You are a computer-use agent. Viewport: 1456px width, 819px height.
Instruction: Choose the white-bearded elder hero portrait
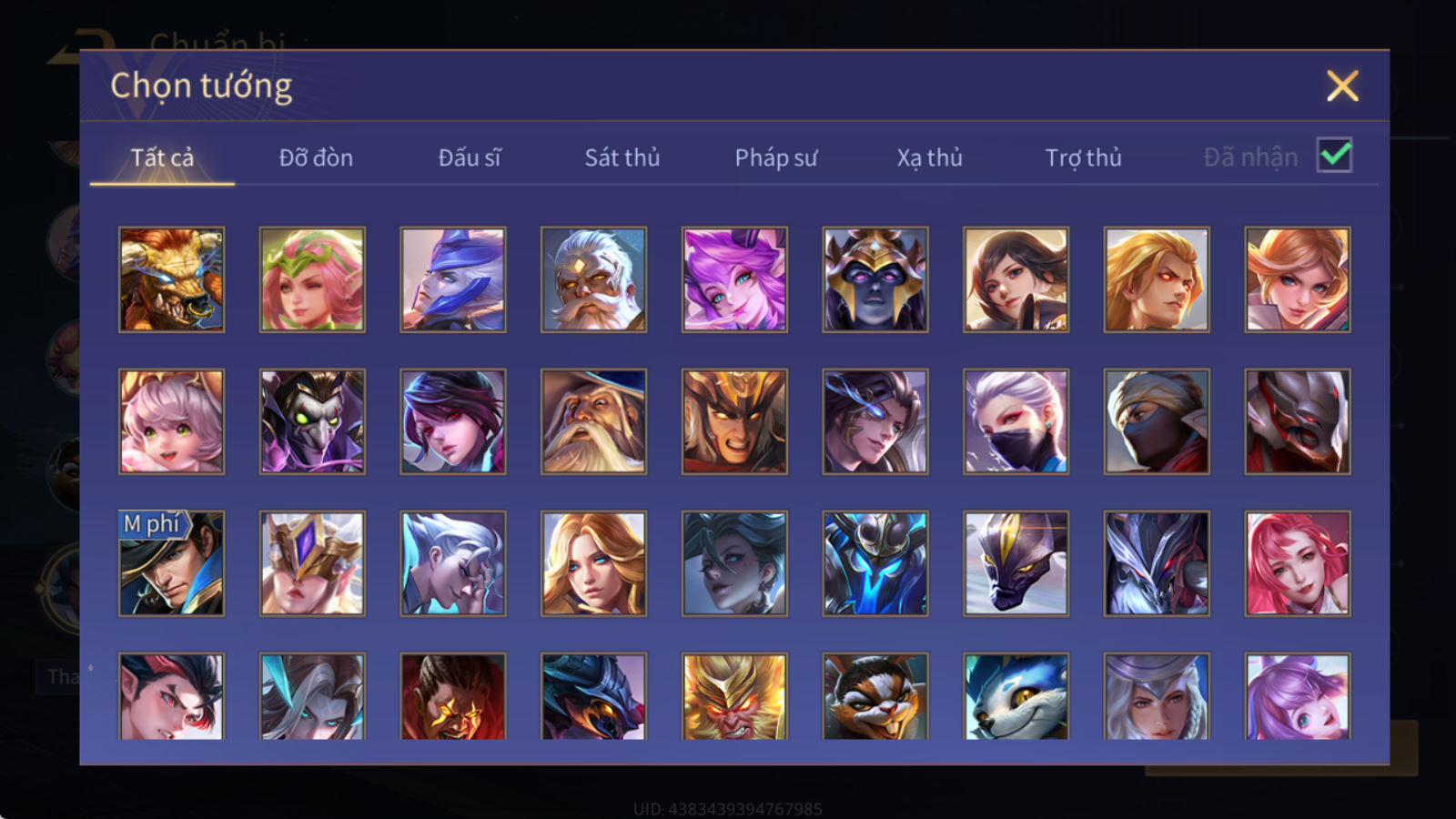point(593,279)
